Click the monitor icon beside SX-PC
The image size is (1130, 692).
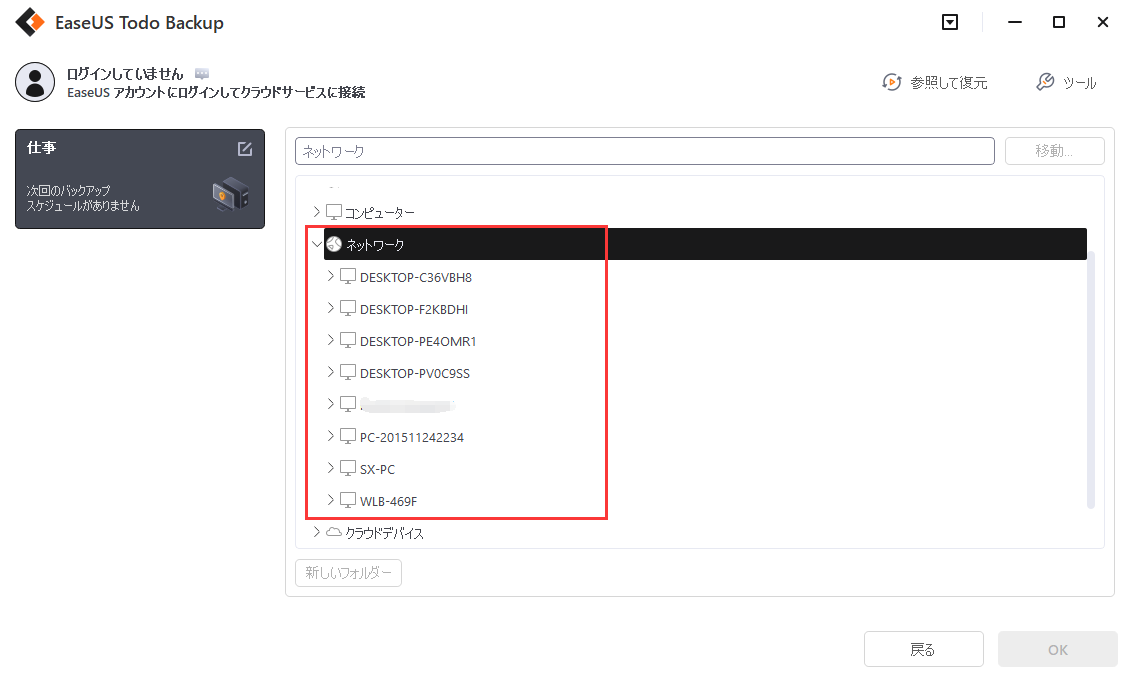click(347, 468)
